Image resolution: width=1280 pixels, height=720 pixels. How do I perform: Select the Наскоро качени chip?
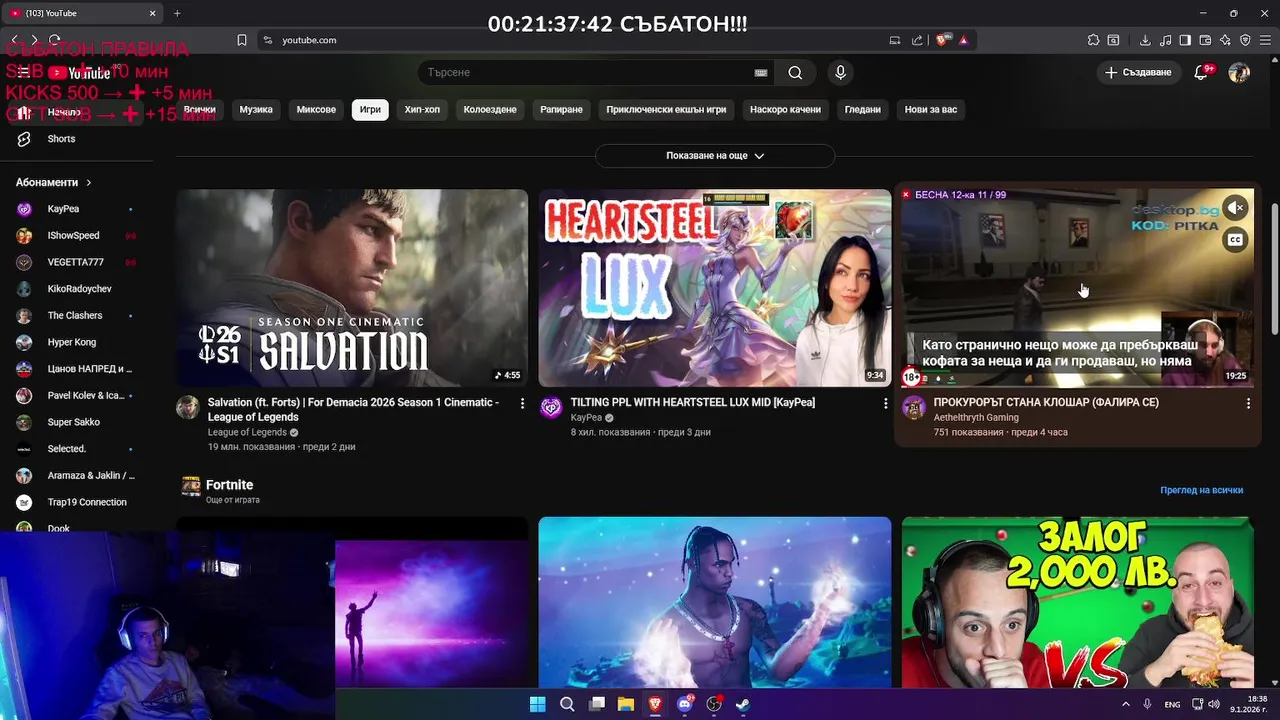coord(785,110)
